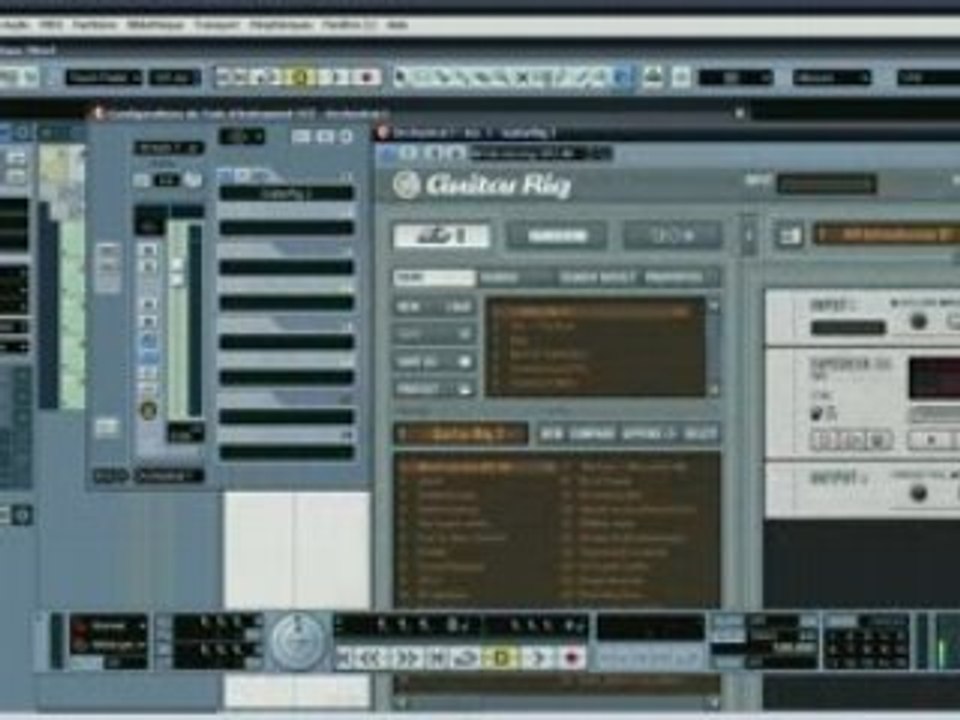Select the Object Selection arrow tool
The height and width of the screenshot is (720, 960).
coord(402,77)
